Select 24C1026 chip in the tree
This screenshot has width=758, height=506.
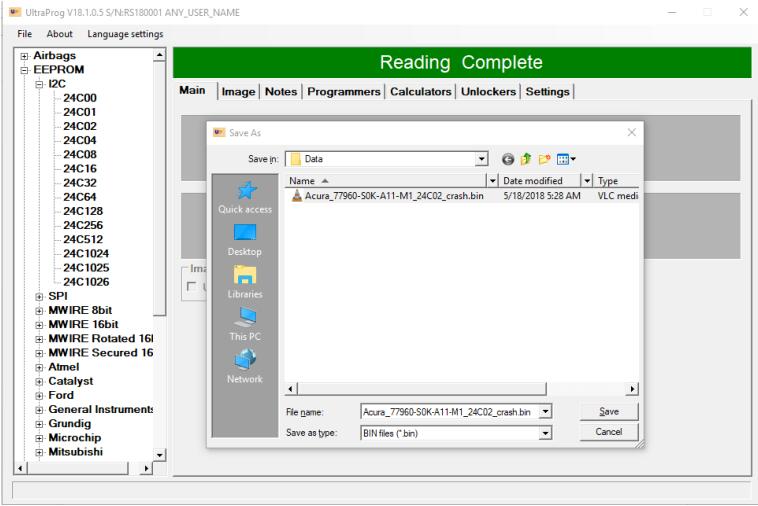(x=86, y=282)
